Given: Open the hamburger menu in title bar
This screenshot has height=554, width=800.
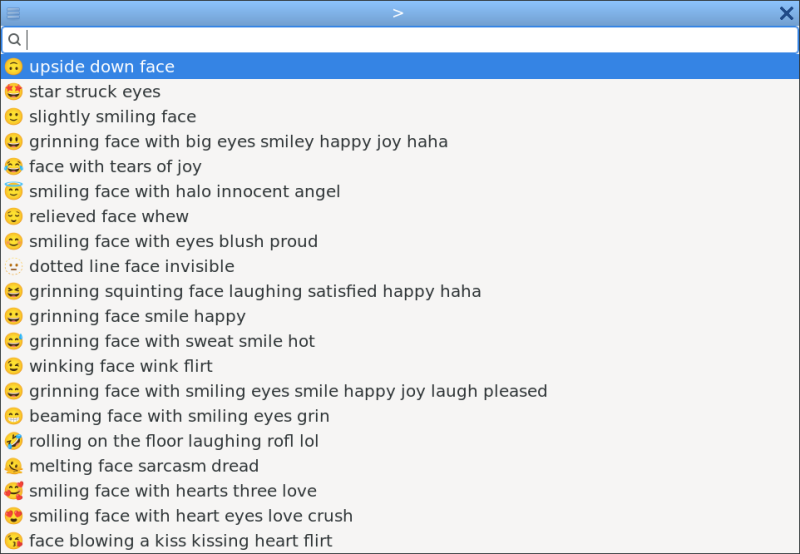Looking at the screenshot, I should 13,13.
